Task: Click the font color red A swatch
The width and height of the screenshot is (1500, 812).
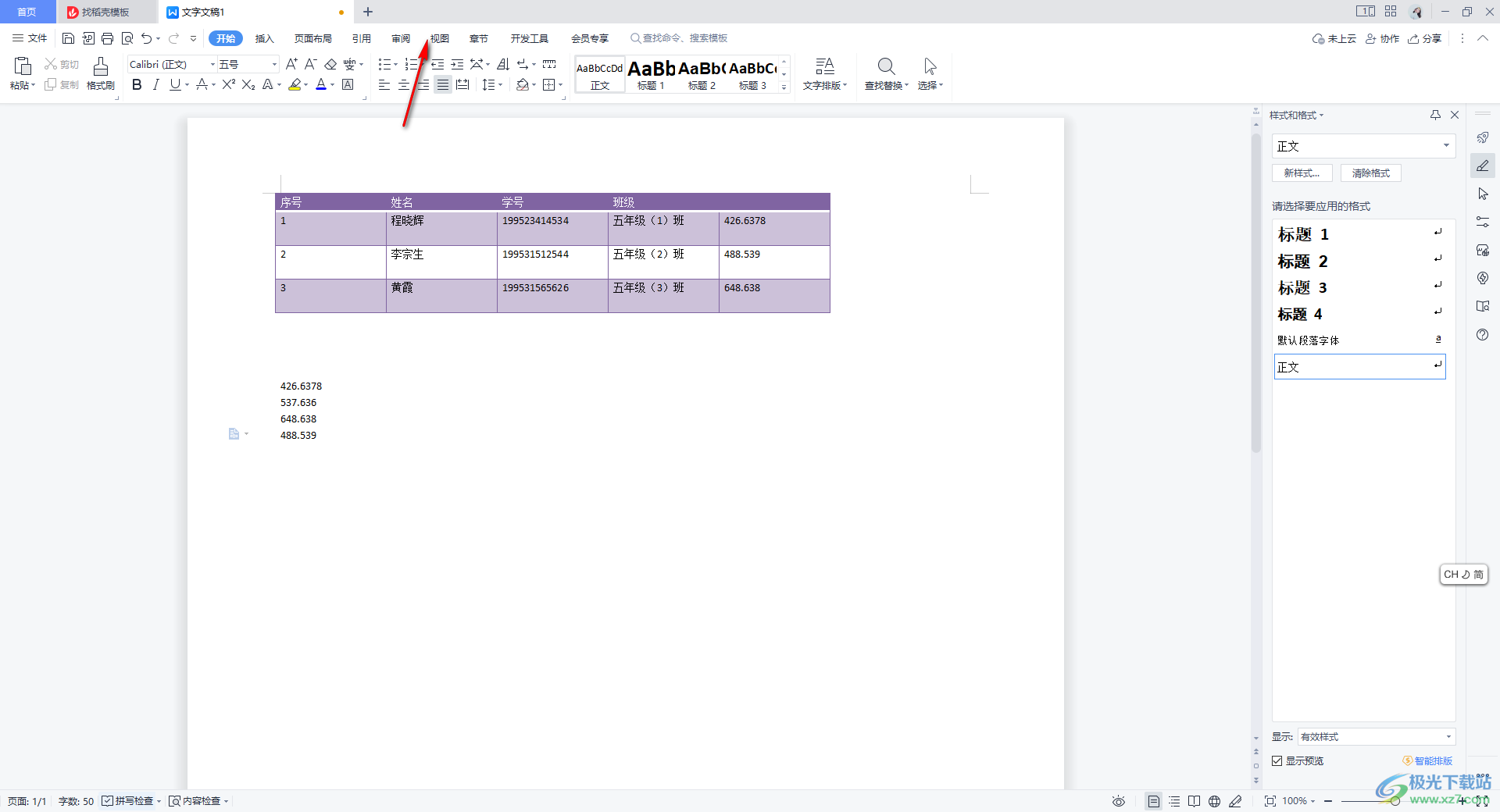Action: [321, 84]
